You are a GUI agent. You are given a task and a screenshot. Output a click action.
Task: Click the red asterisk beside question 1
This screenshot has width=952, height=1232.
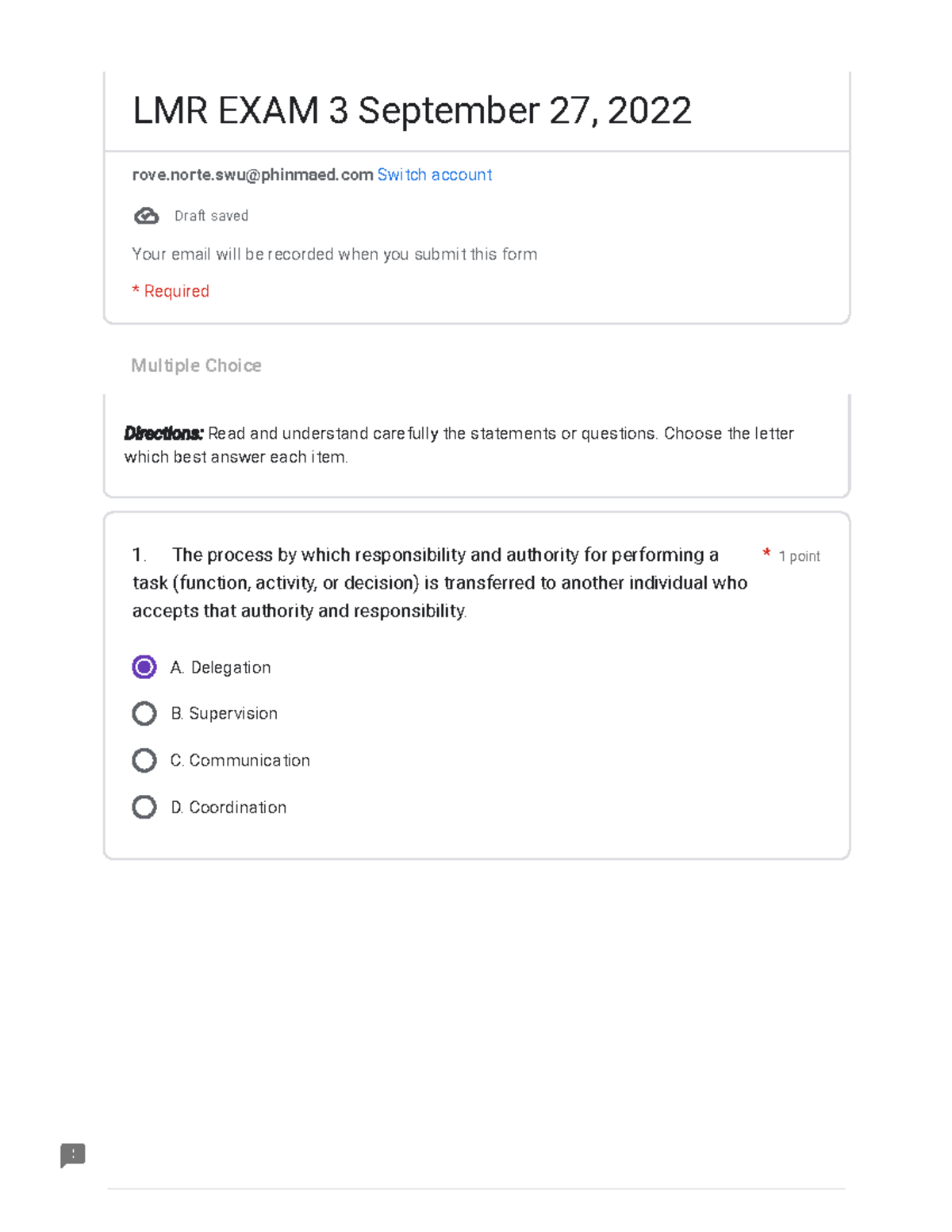pos(766,553)
